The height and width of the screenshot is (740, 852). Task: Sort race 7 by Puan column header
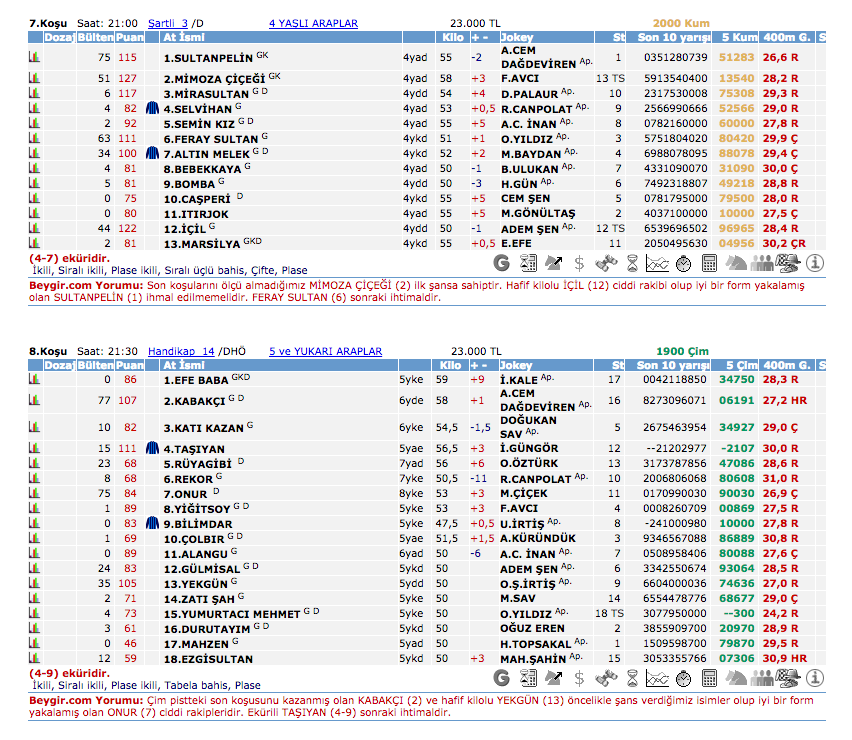[x=130, y=37]
